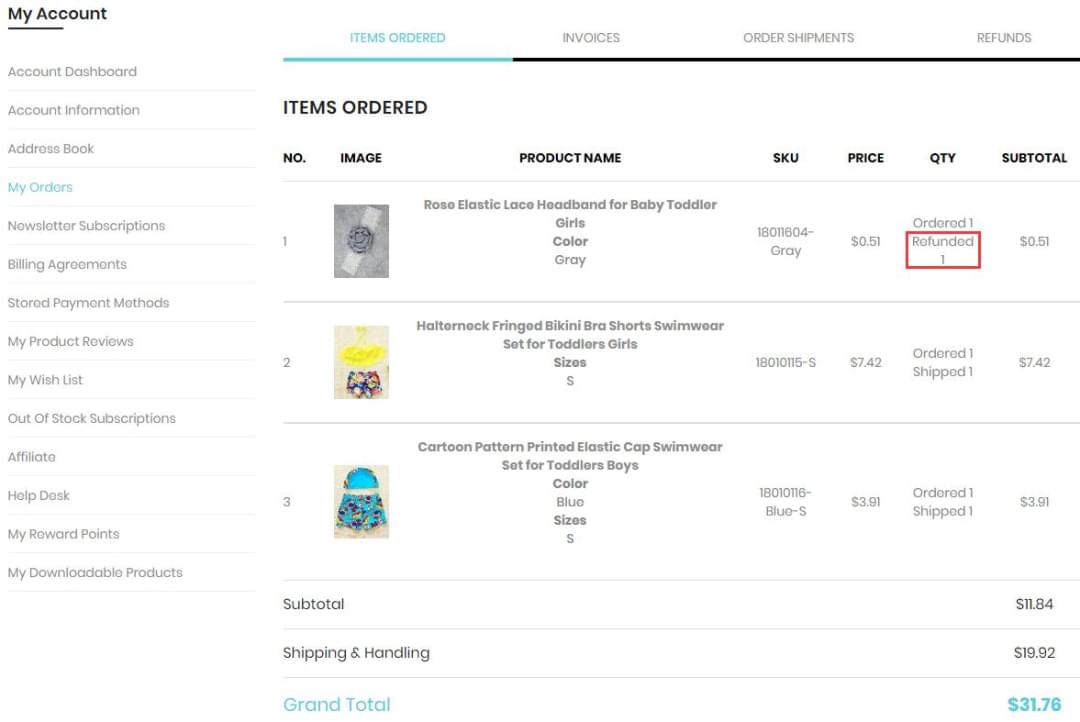Select the Items Ordered tab
The height and width of the screenshot is (722, 1080).
click(397, 38)
